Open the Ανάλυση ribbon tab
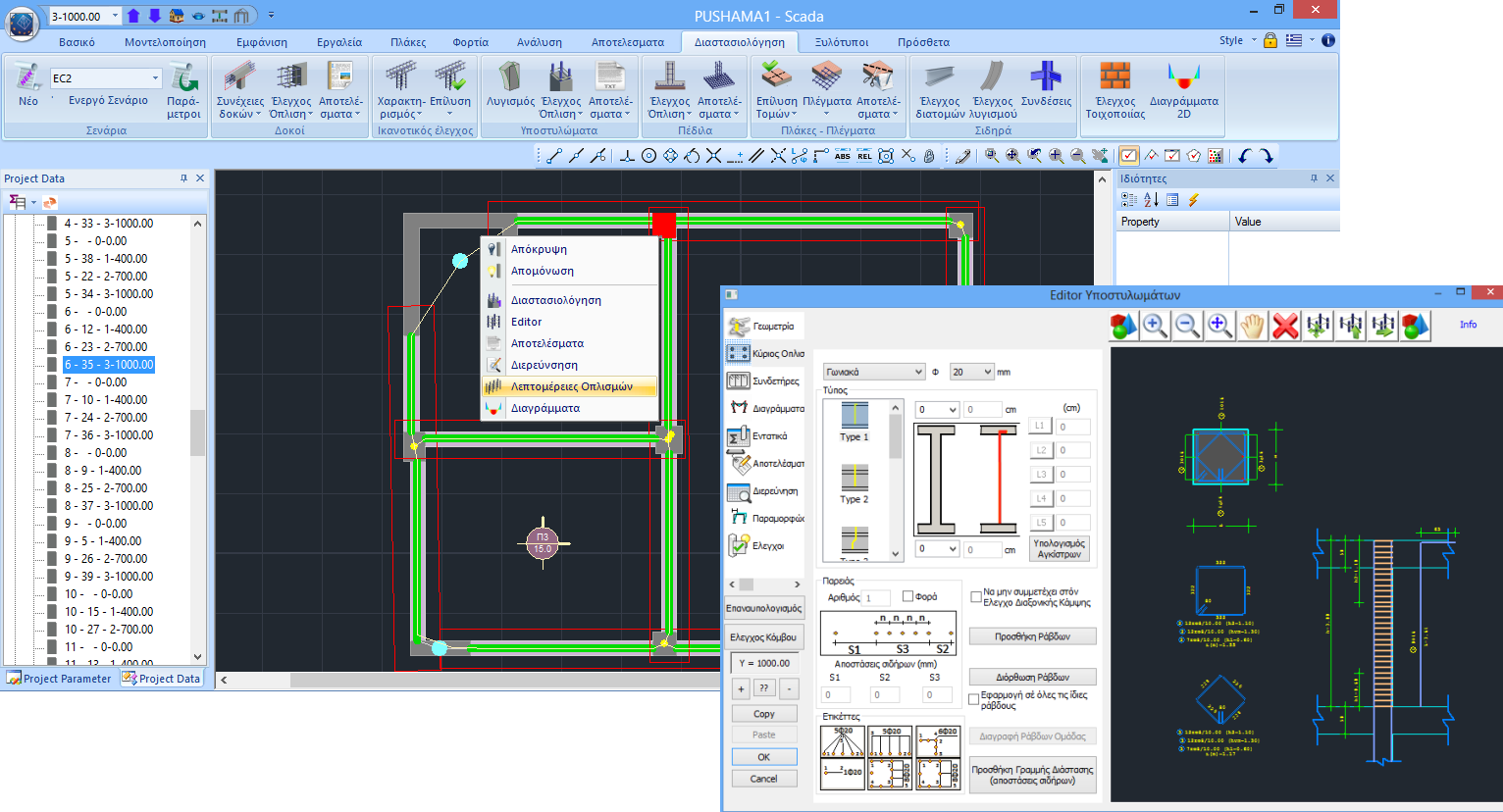1503x812 pixels. coord(540,42)
